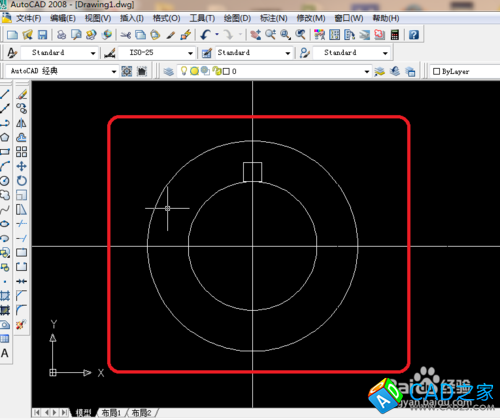Toggle layer 0 on/off light bulb
The height and width of the screenshot is (420, 500).
pos(184,71)
